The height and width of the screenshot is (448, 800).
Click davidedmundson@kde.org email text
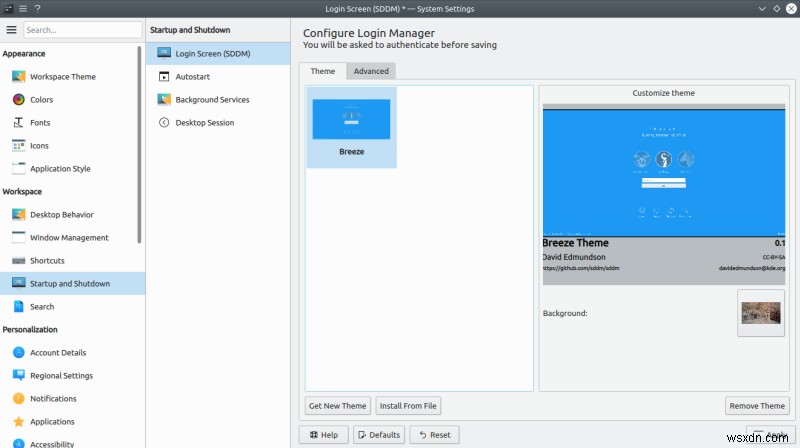[x=752, y=268]
